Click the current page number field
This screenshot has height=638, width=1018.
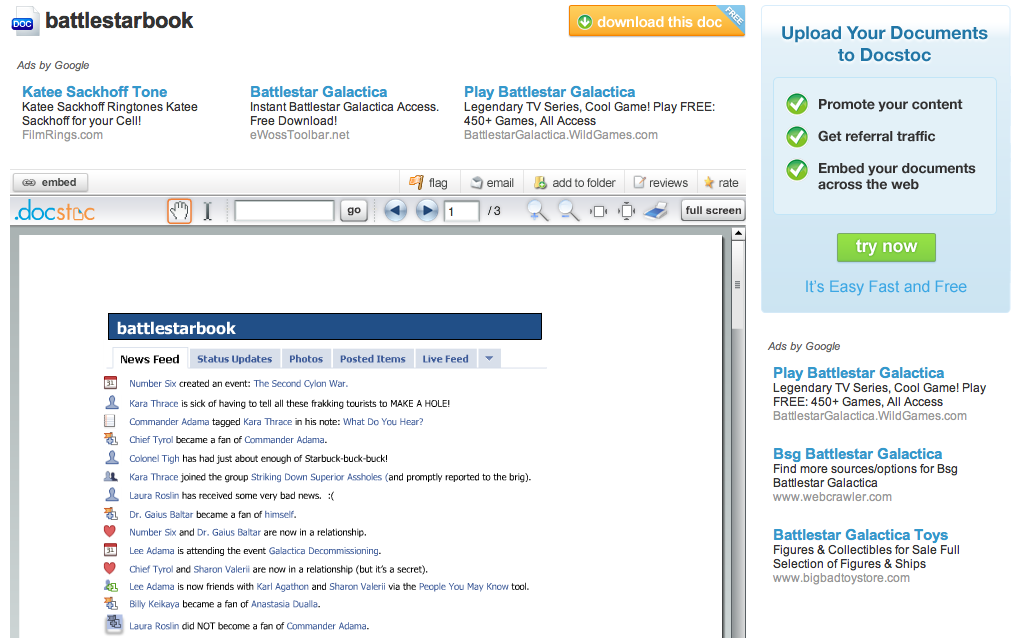(x=462, y=211)
